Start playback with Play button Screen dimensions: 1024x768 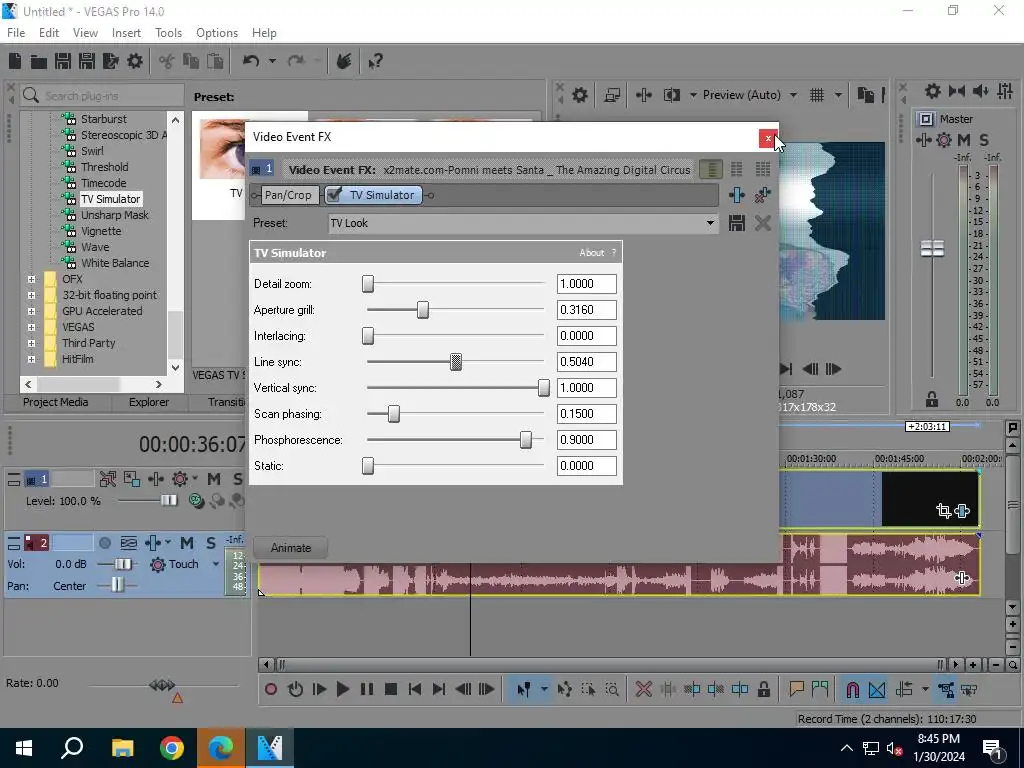coord(342,689)
